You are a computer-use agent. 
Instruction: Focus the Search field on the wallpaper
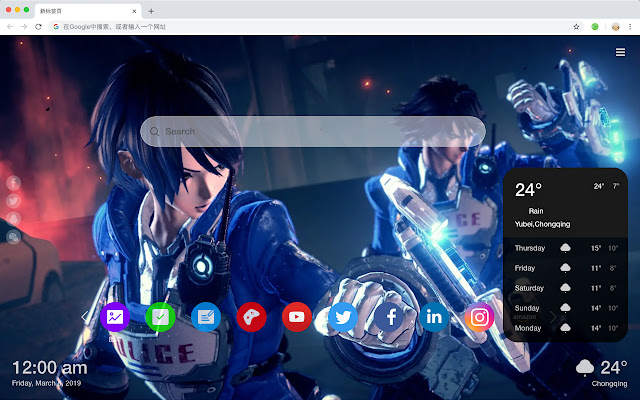click(313, 131)
